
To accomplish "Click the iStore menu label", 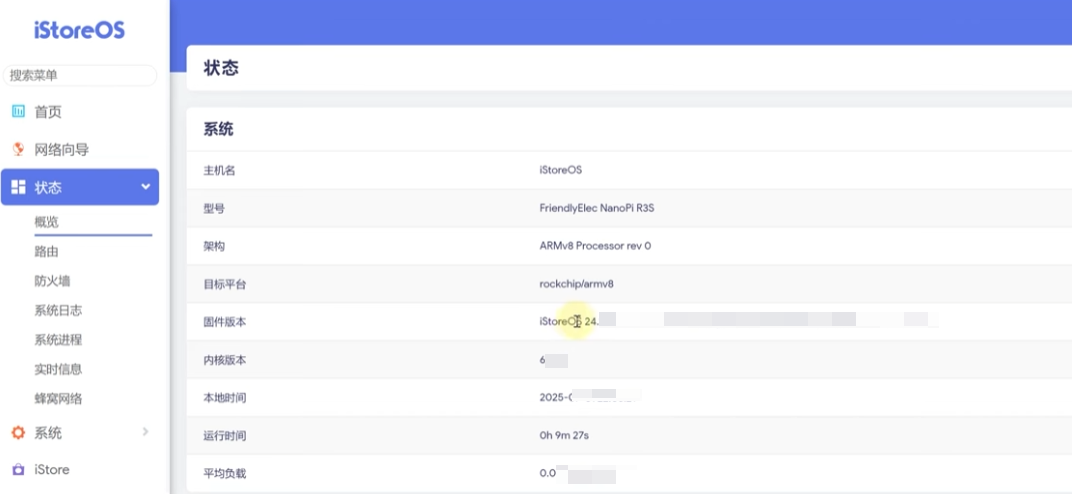I will coord(52,469).
